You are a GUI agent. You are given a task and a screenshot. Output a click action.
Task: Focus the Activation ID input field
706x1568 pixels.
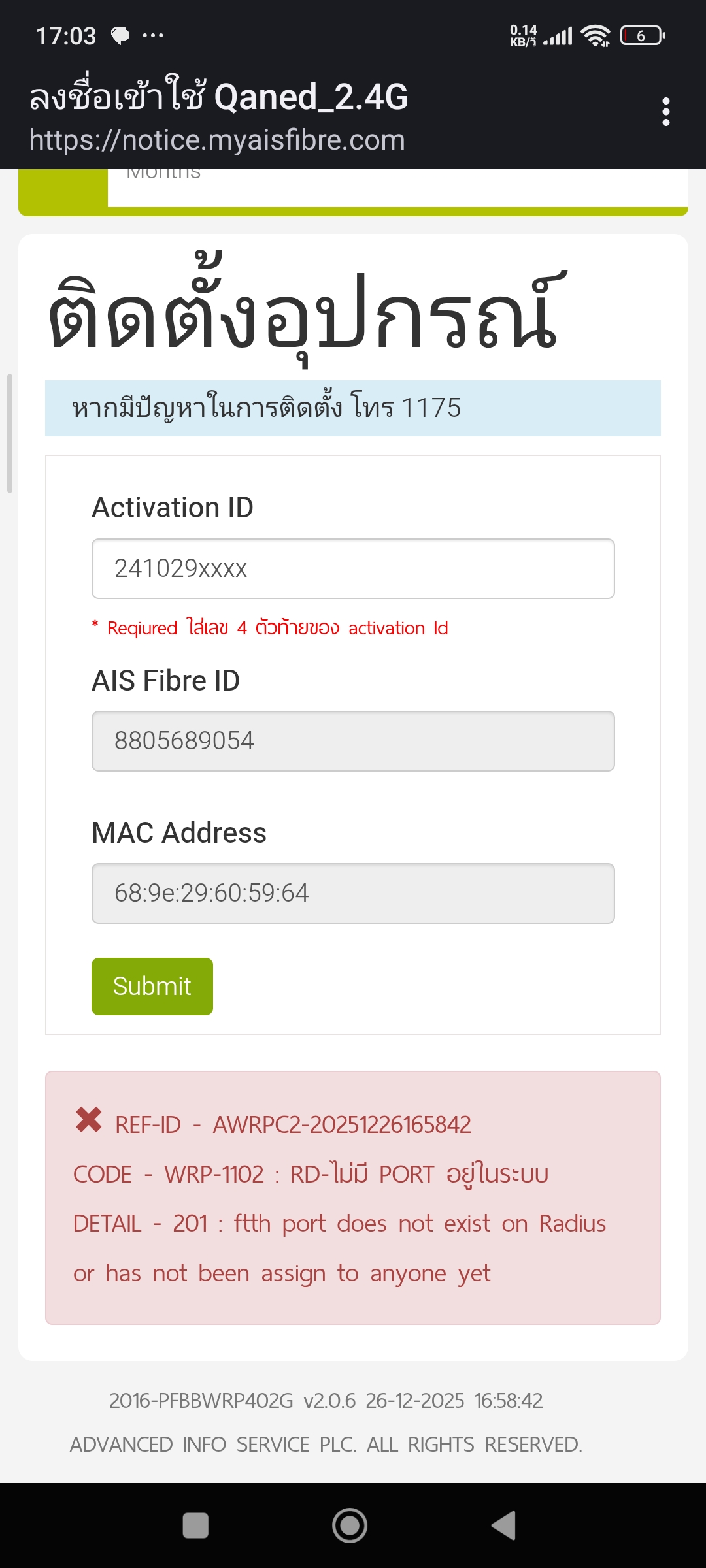click(x=353, y=568)
